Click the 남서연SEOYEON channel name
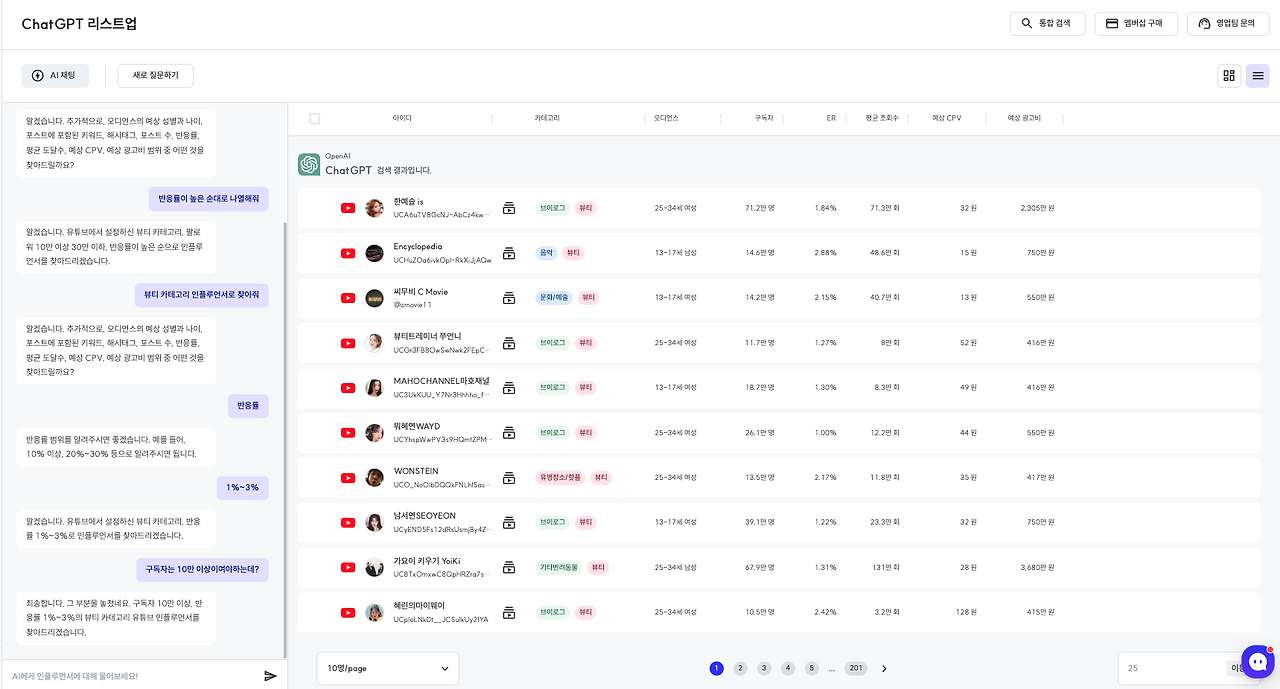Viewport: 1280px width, 689px height. point(423,516)
